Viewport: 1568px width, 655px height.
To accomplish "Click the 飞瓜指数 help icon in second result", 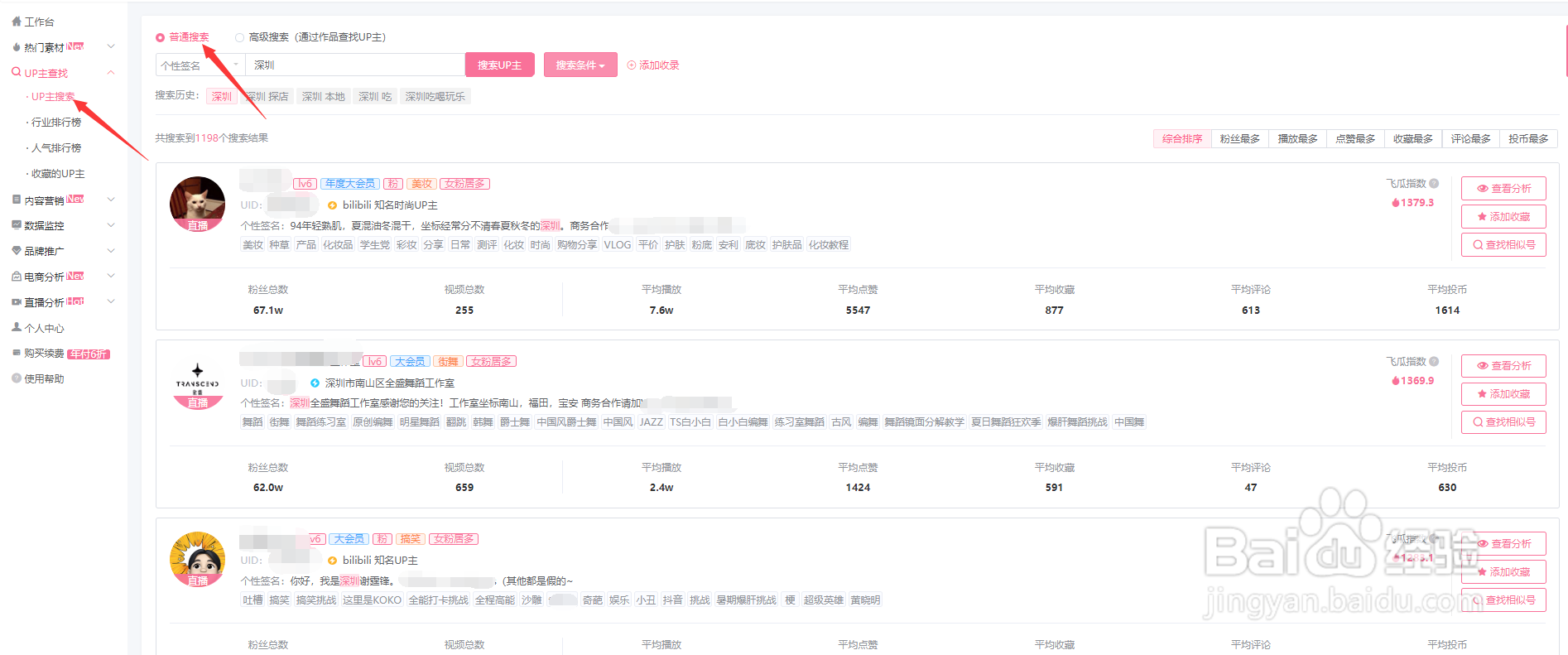I will coord(1434,362).
